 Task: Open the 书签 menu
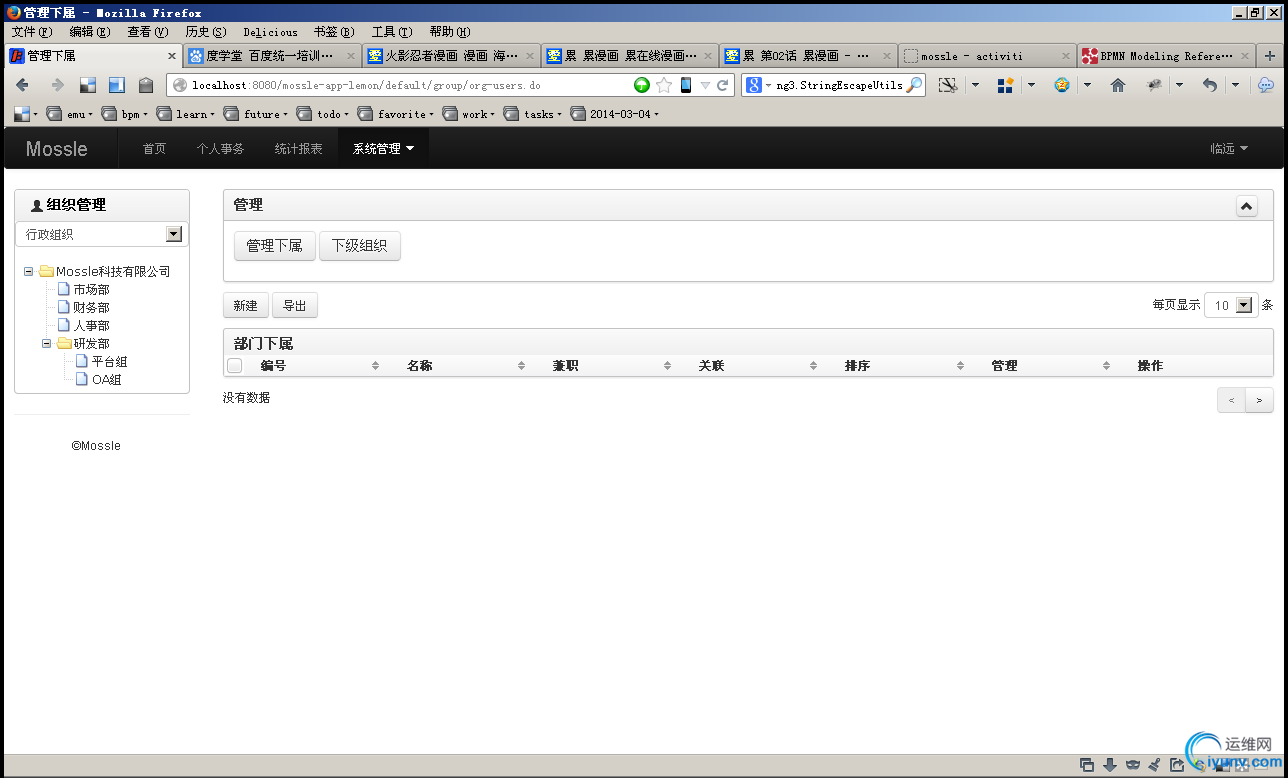coord(334,32)
